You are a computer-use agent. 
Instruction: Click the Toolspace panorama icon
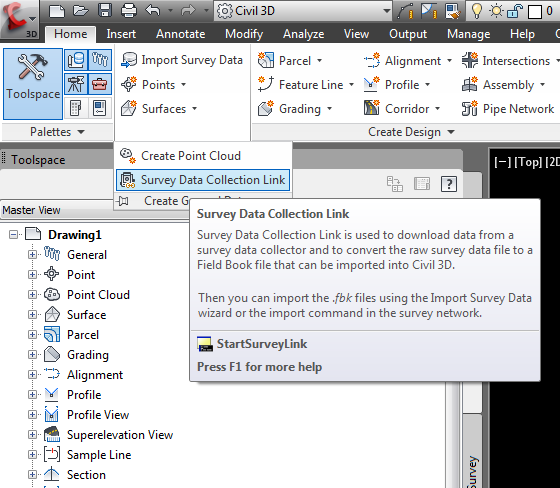422,184
